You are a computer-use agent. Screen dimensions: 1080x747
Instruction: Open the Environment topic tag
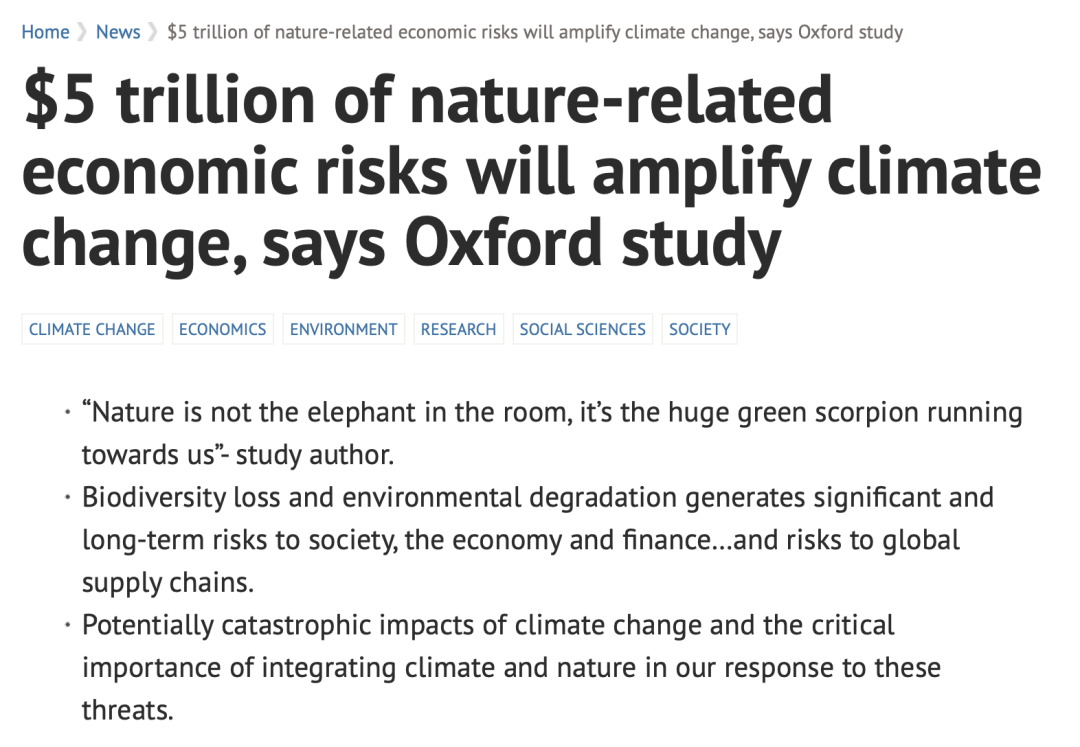[344, 329]
